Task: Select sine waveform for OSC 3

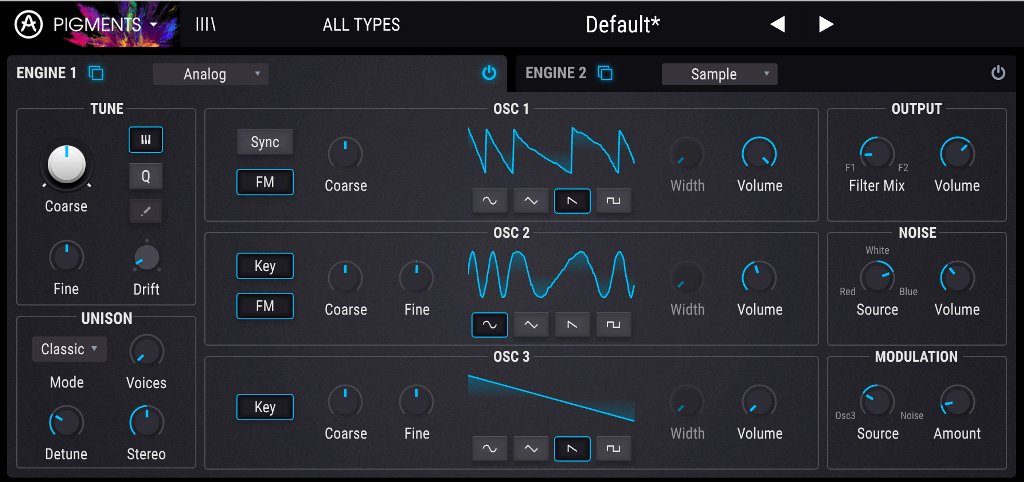Action: 490,449
